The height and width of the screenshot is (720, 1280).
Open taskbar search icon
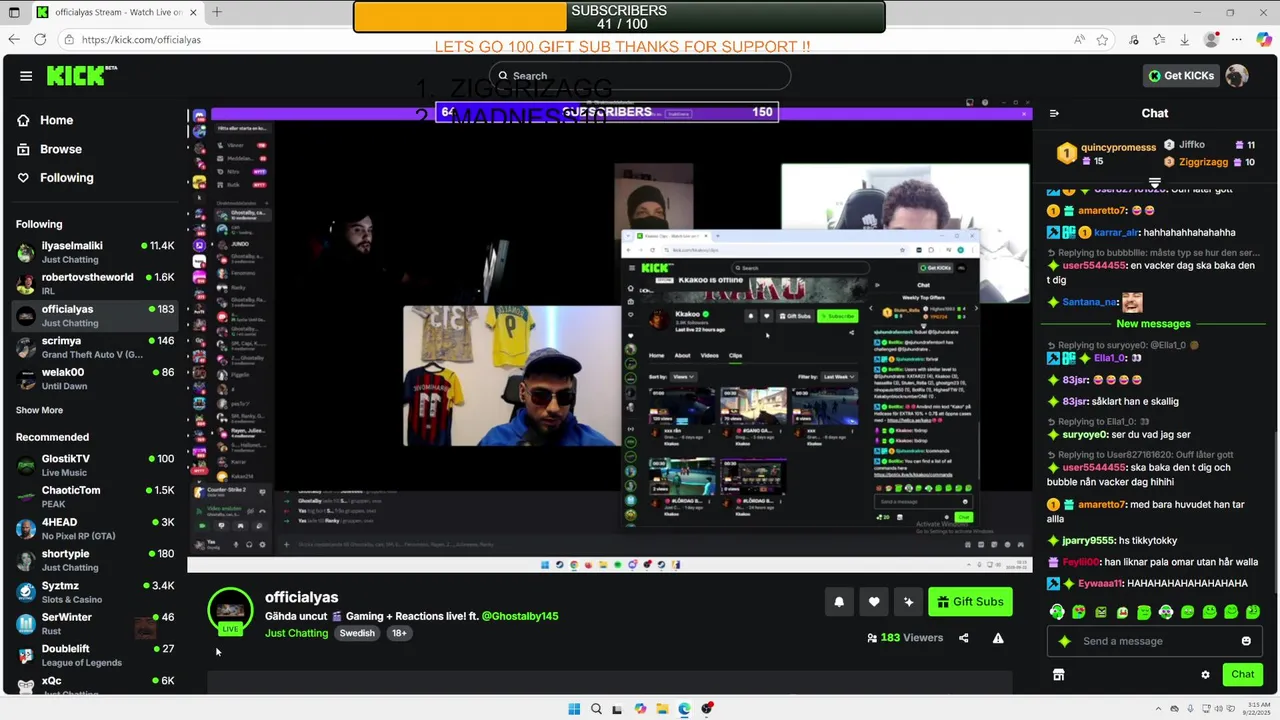click(596, 709)
